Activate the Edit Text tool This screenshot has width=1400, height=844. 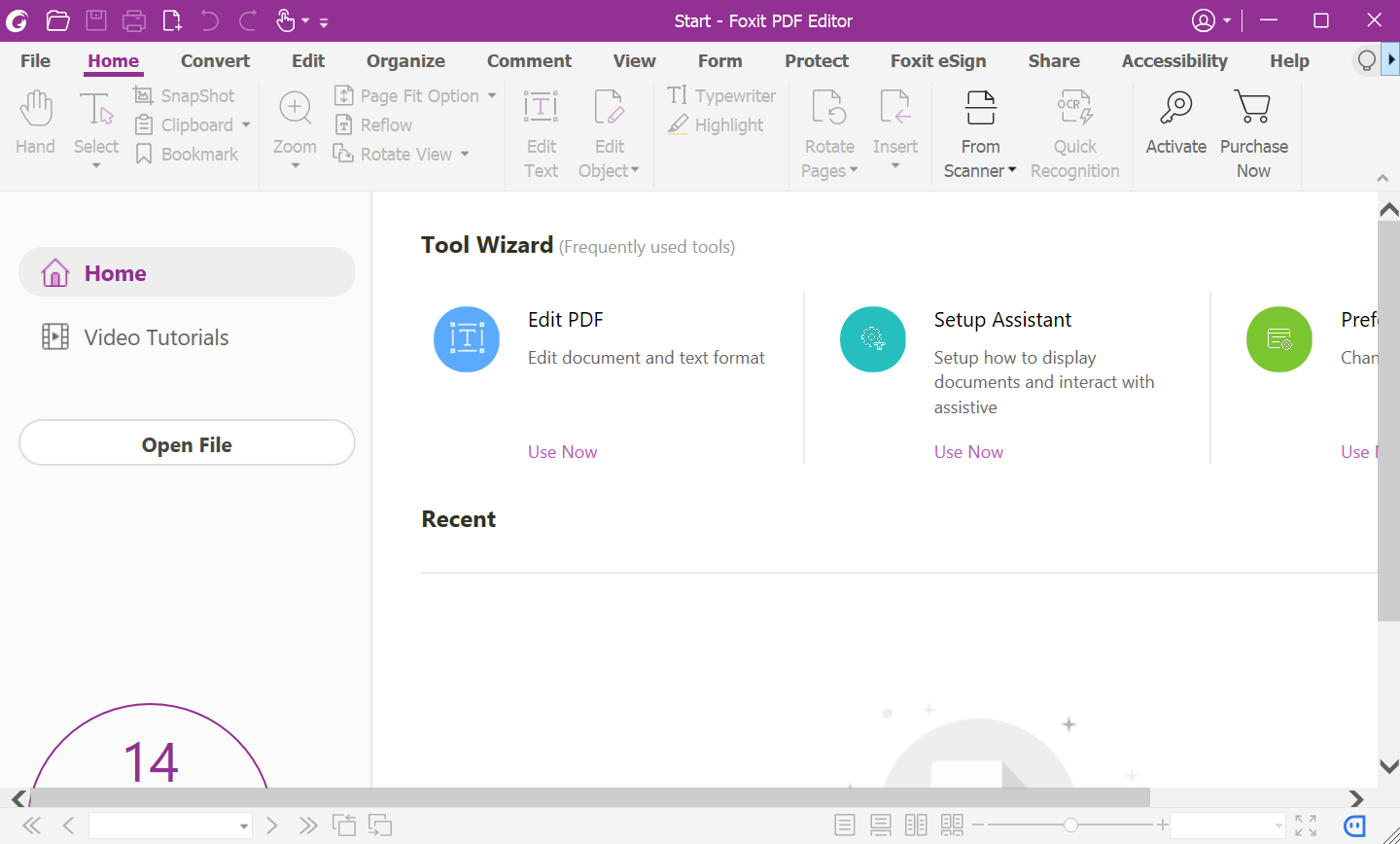coord(541,134)
